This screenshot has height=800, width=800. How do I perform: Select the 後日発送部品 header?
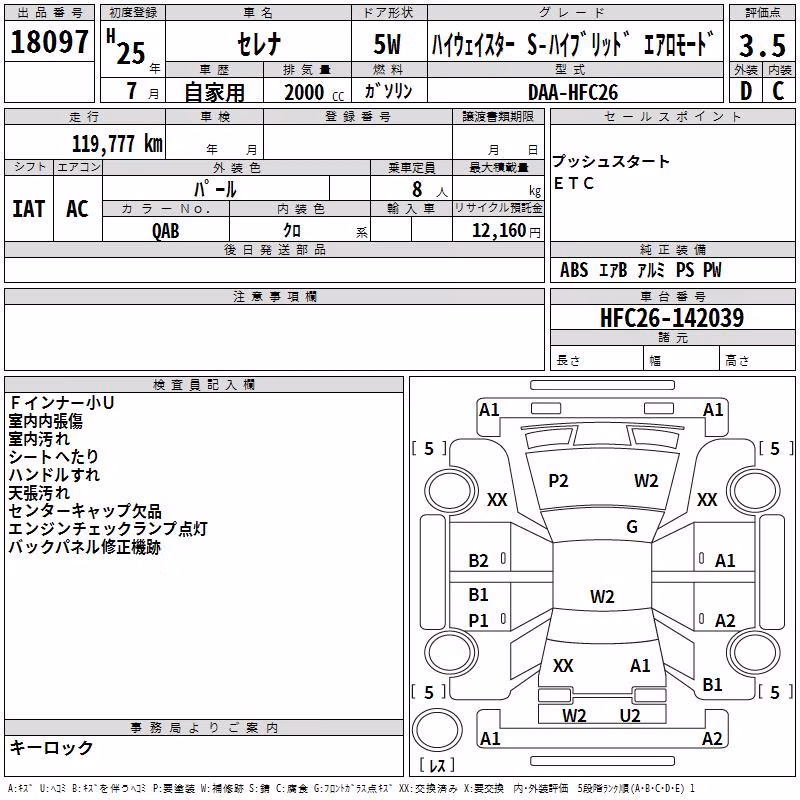274,249
